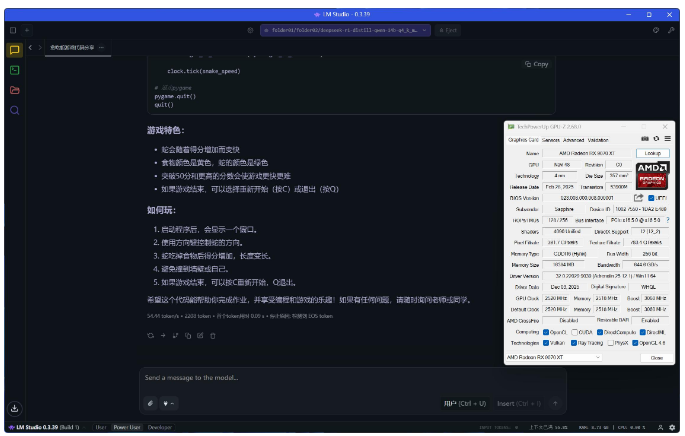
Task: Open the Chat section in left sidebar
Action: click(x=14, y=49)
